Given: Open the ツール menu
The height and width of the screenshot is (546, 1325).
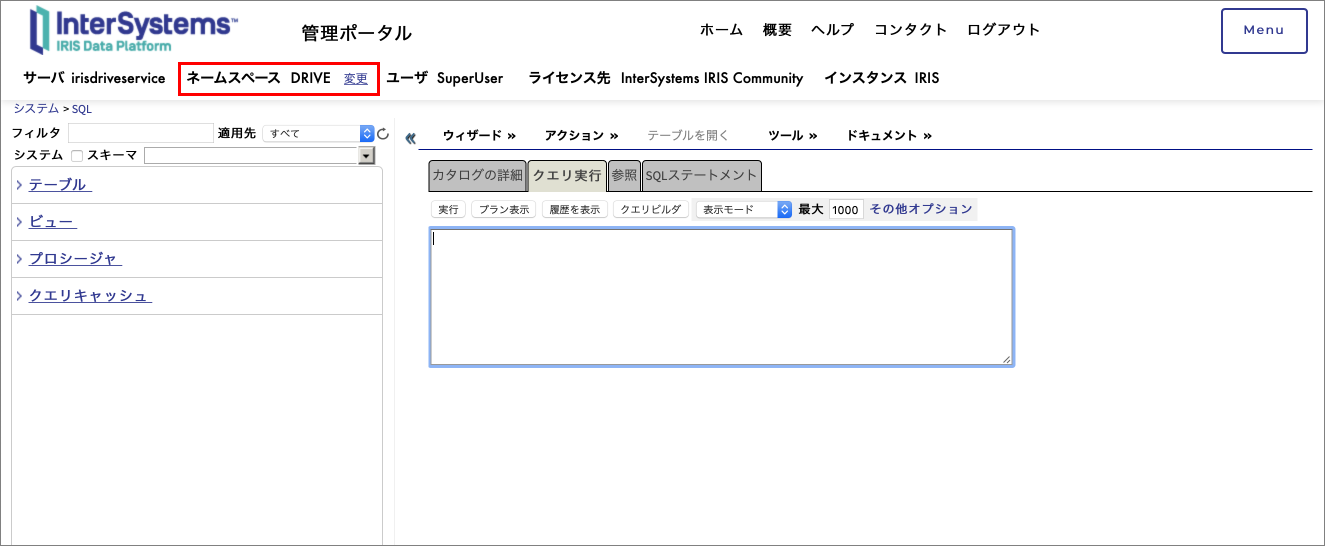Looking at the screenshot, I should (x=792, y=135).
